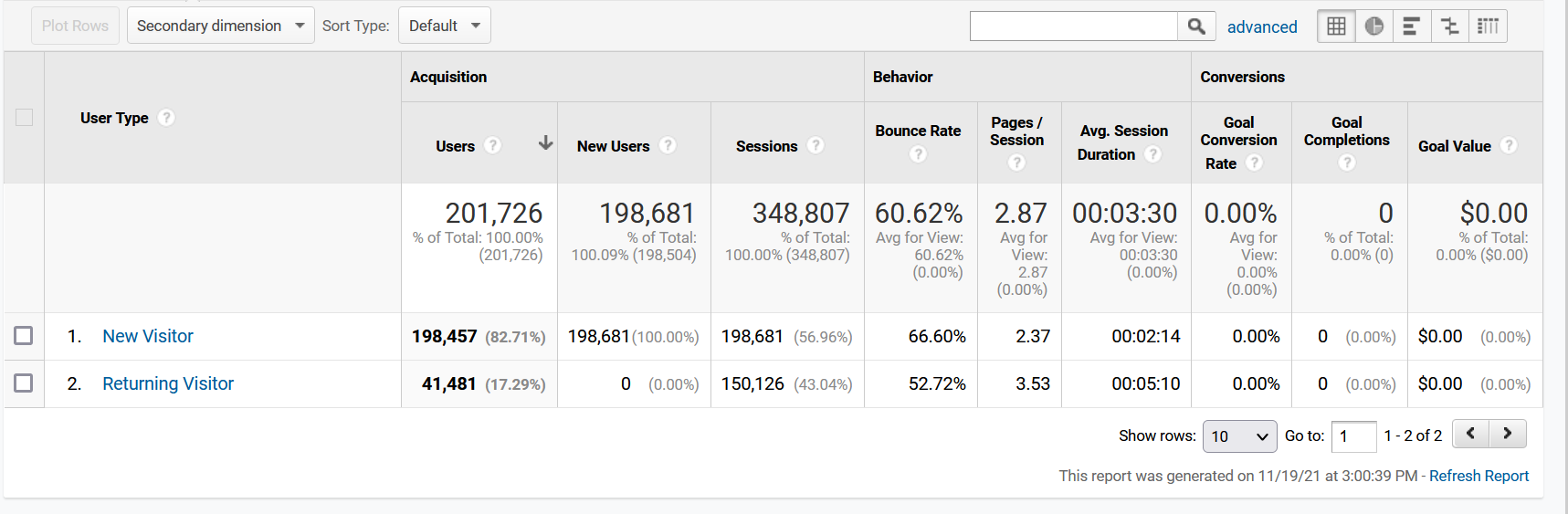Switch to the Pivot table view icon
The height and width of the screenshot is (514, 1568).
[x=1488, y=26]
